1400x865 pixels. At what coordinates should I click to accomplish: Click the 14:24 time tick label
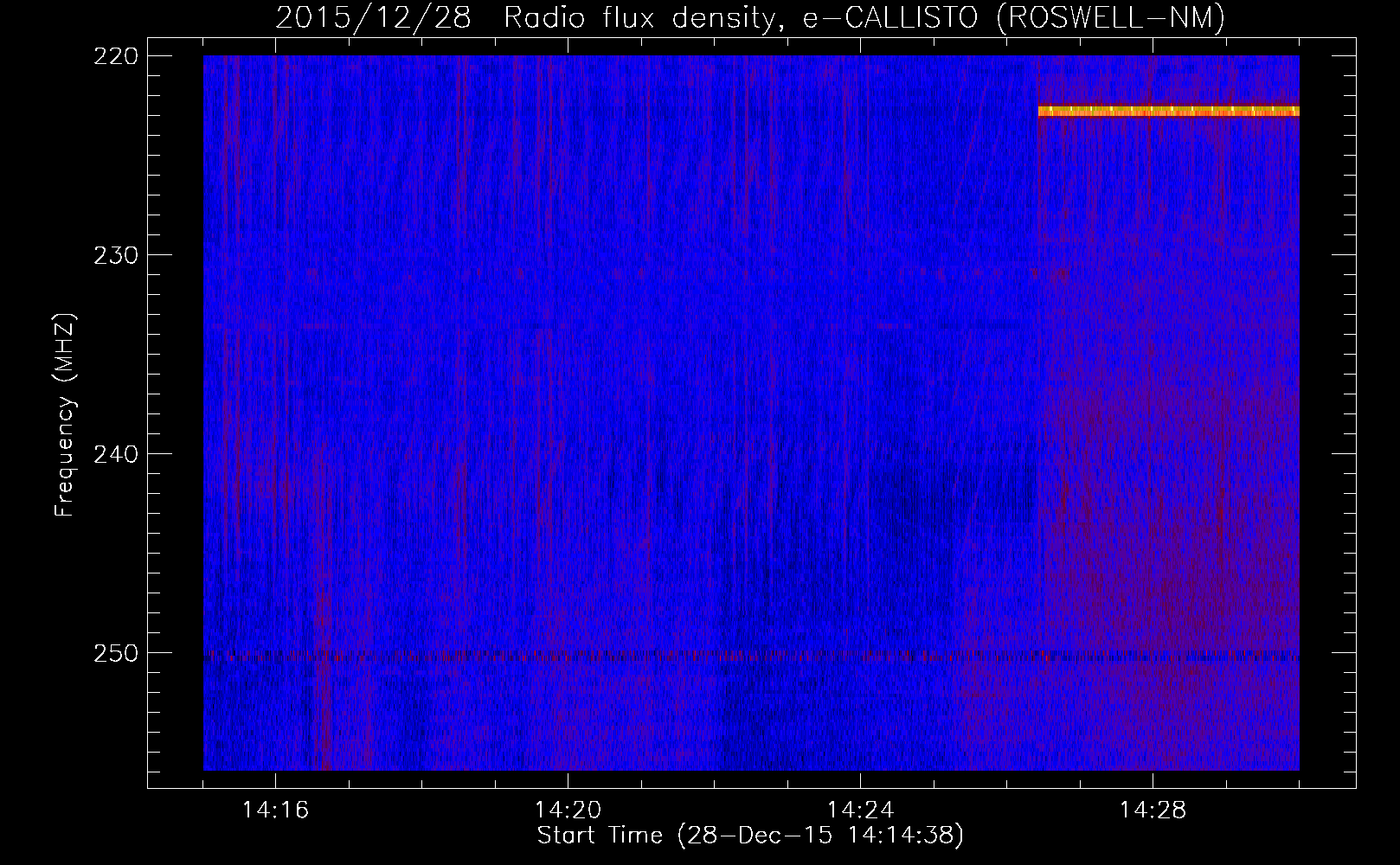(x=860, y=811)
